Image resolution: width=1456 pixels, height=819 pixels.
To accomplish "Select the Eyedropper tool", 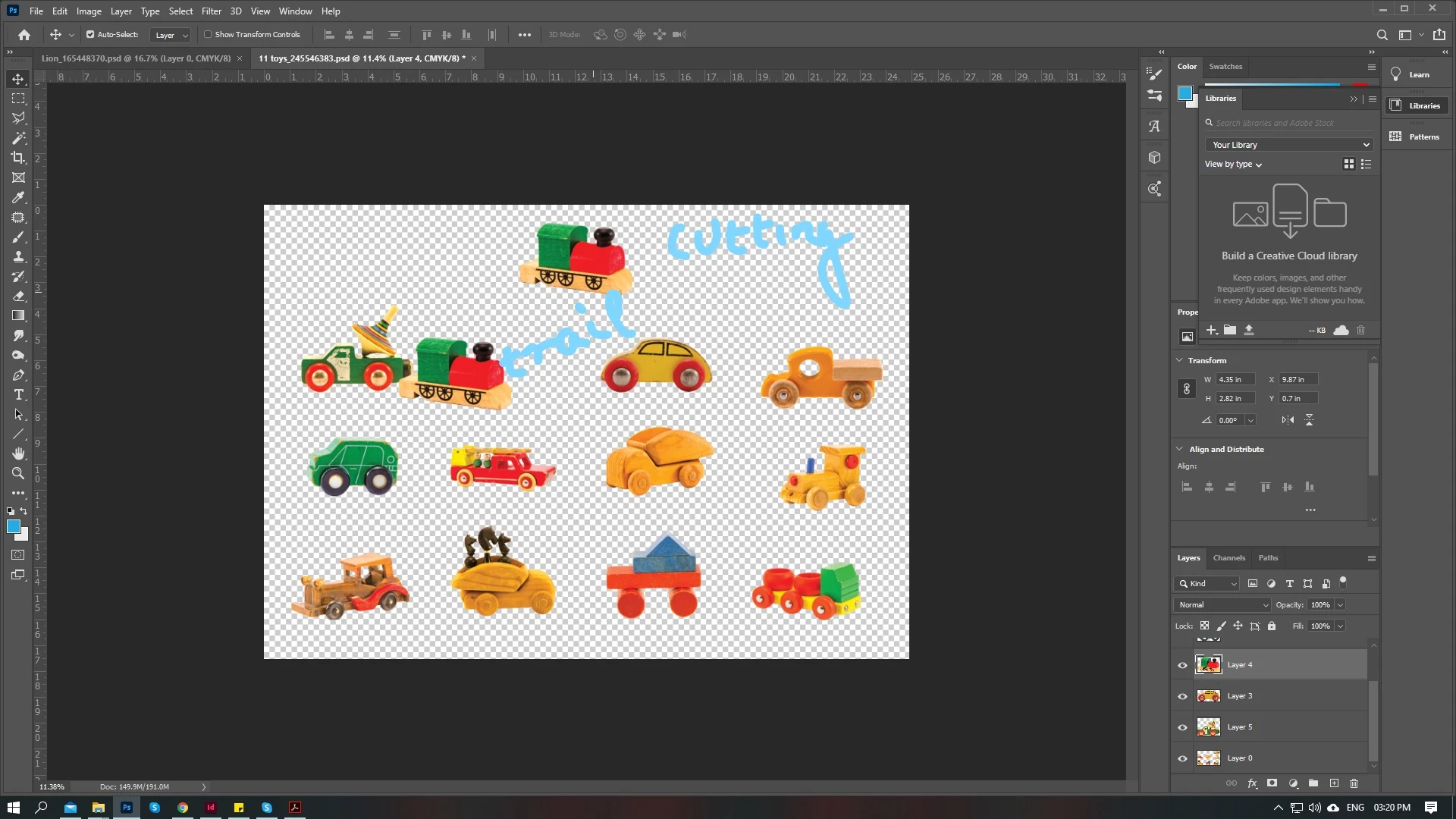I will click(x=18, y=197).
